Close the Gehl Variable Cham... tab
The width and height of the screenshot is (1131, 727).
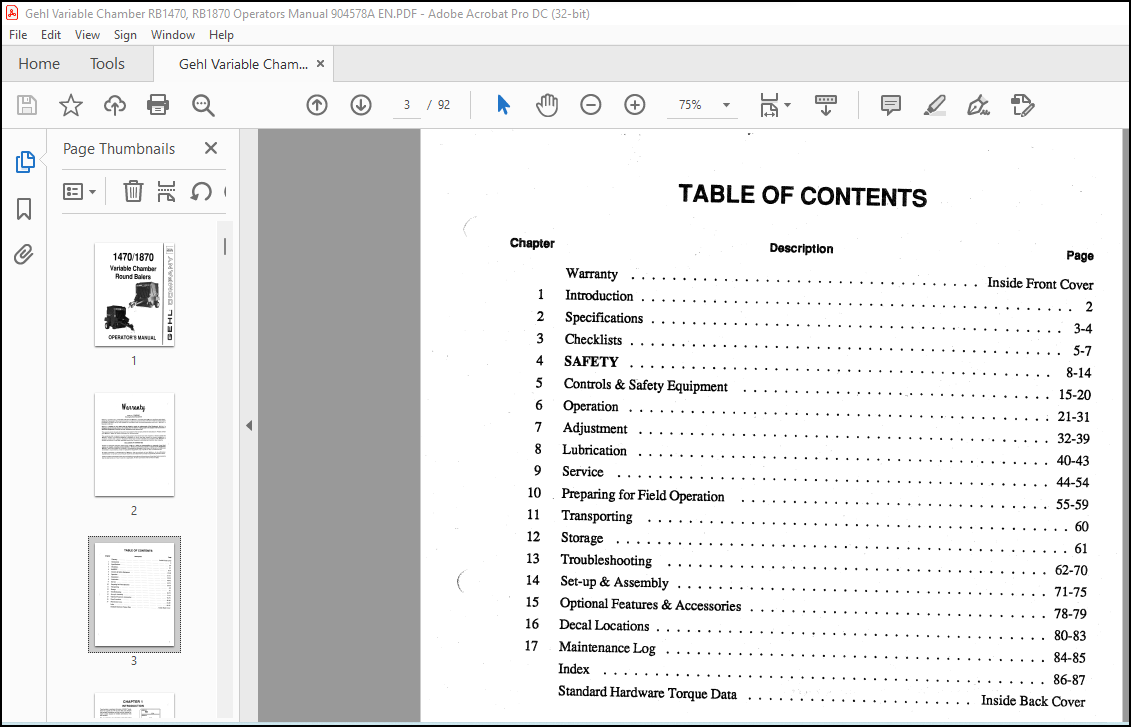tap(320, 63)
